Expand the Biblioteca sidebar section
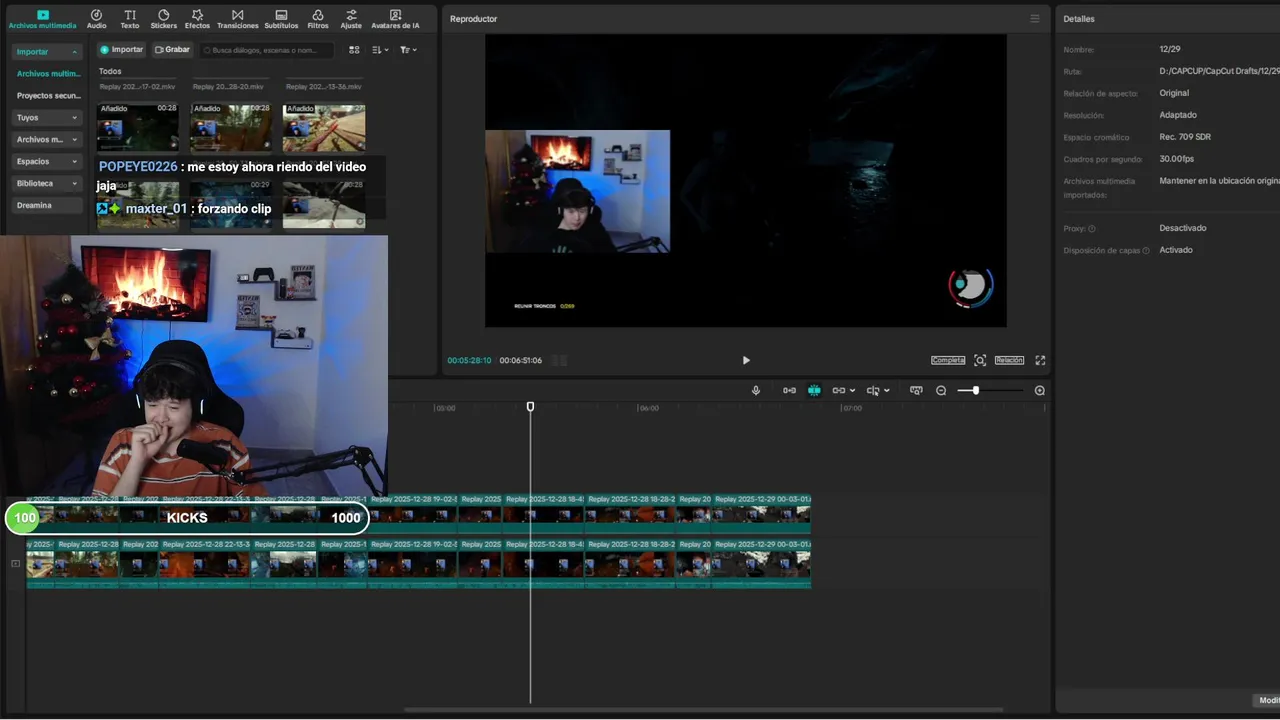 [47, 184]
